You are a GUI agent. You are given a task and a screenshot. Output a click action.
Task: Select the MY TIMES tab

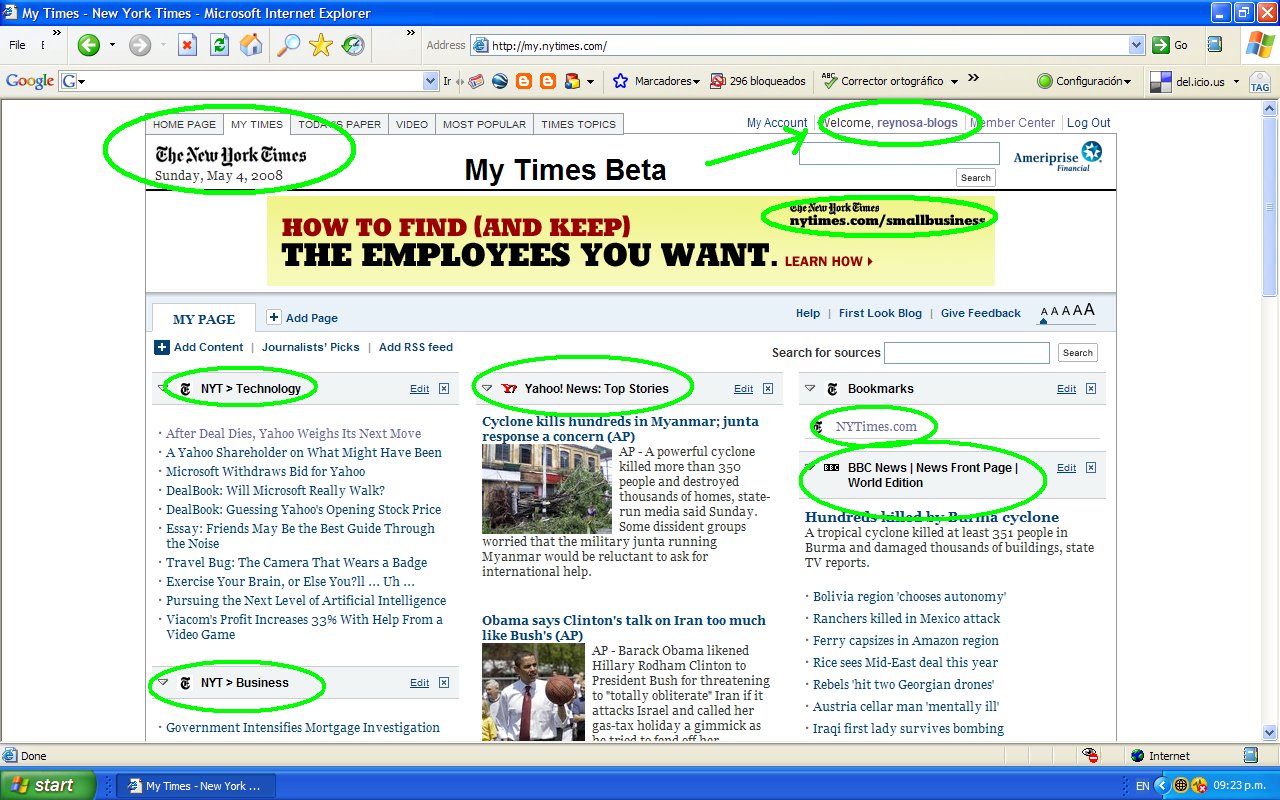(x=257, y=124)
